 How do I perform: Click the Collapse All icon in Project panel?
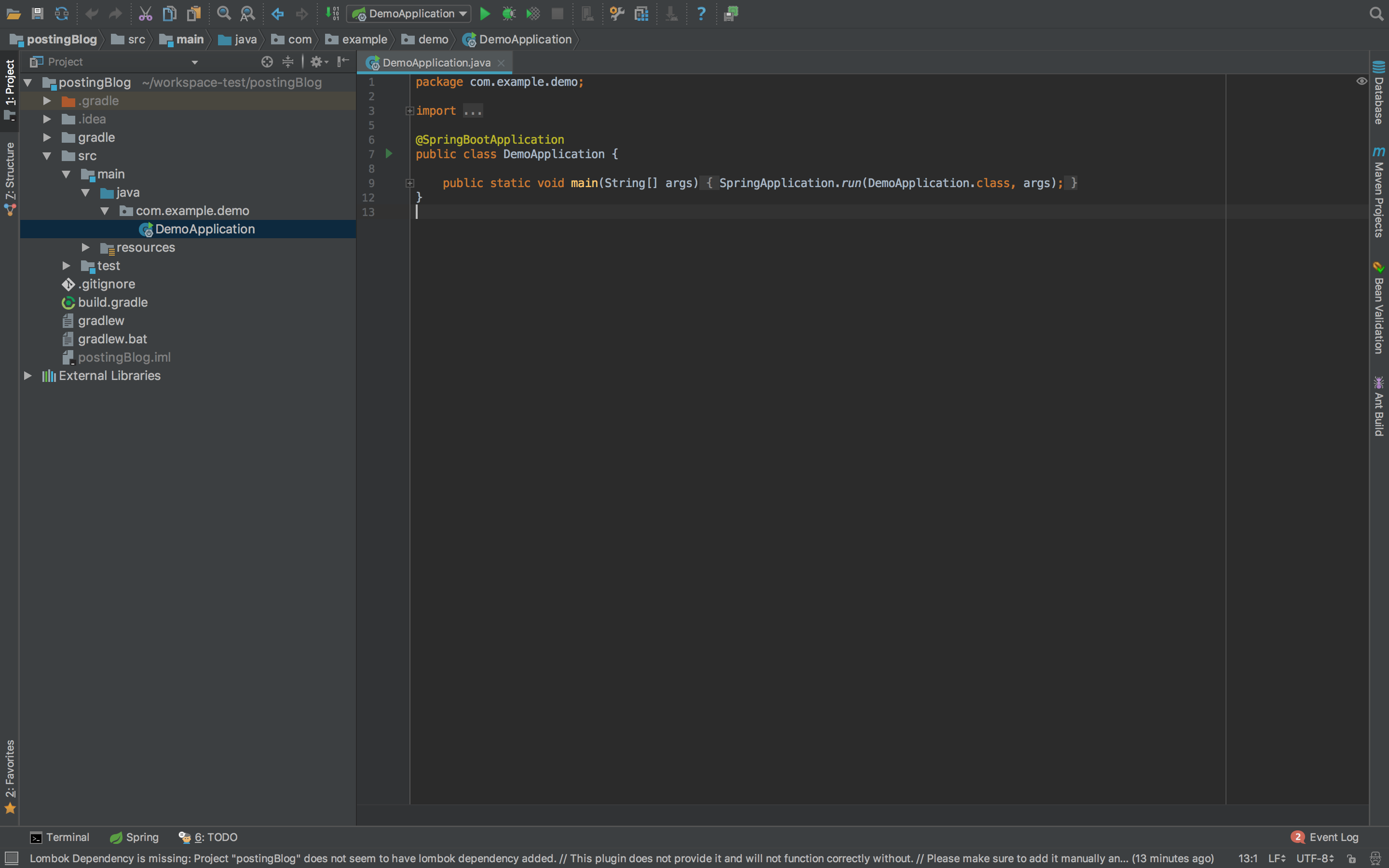[x=287, y=61]
